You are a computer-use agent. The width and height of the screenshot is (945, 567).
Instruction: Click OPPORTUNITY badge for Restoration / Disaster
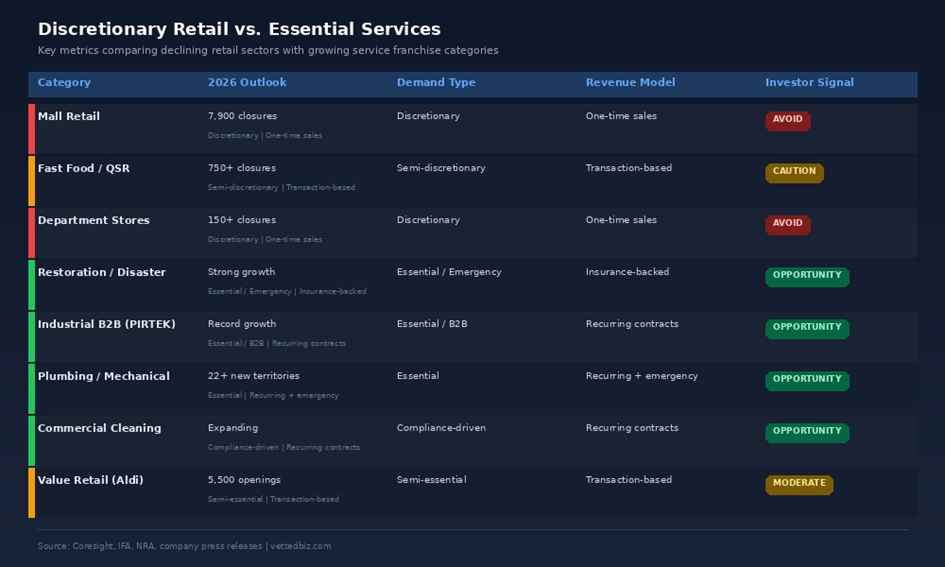[x=807, y=277]
